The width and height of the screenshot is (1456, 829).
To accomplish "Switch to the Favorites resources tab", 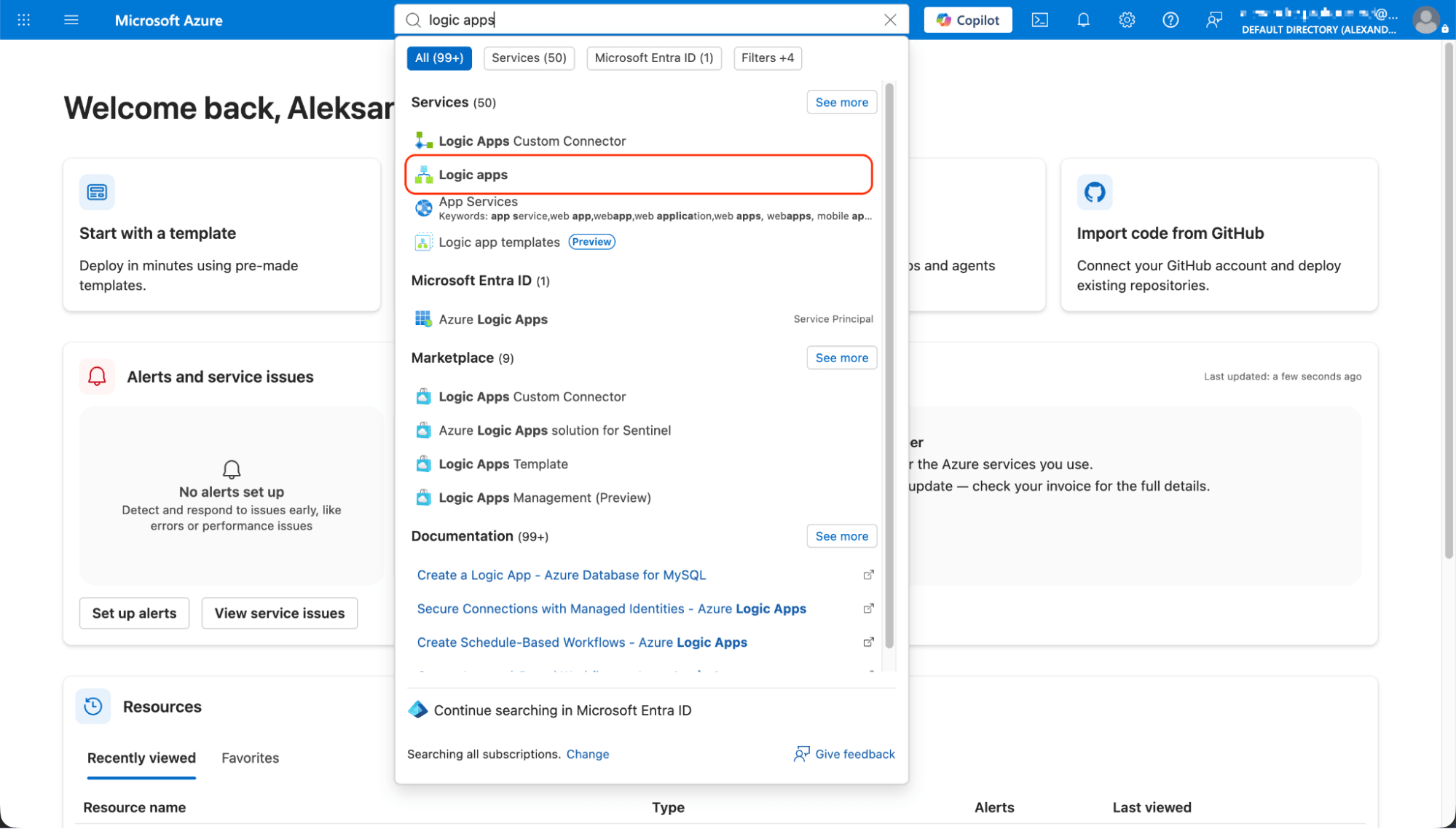I will (x=250, y=758).
